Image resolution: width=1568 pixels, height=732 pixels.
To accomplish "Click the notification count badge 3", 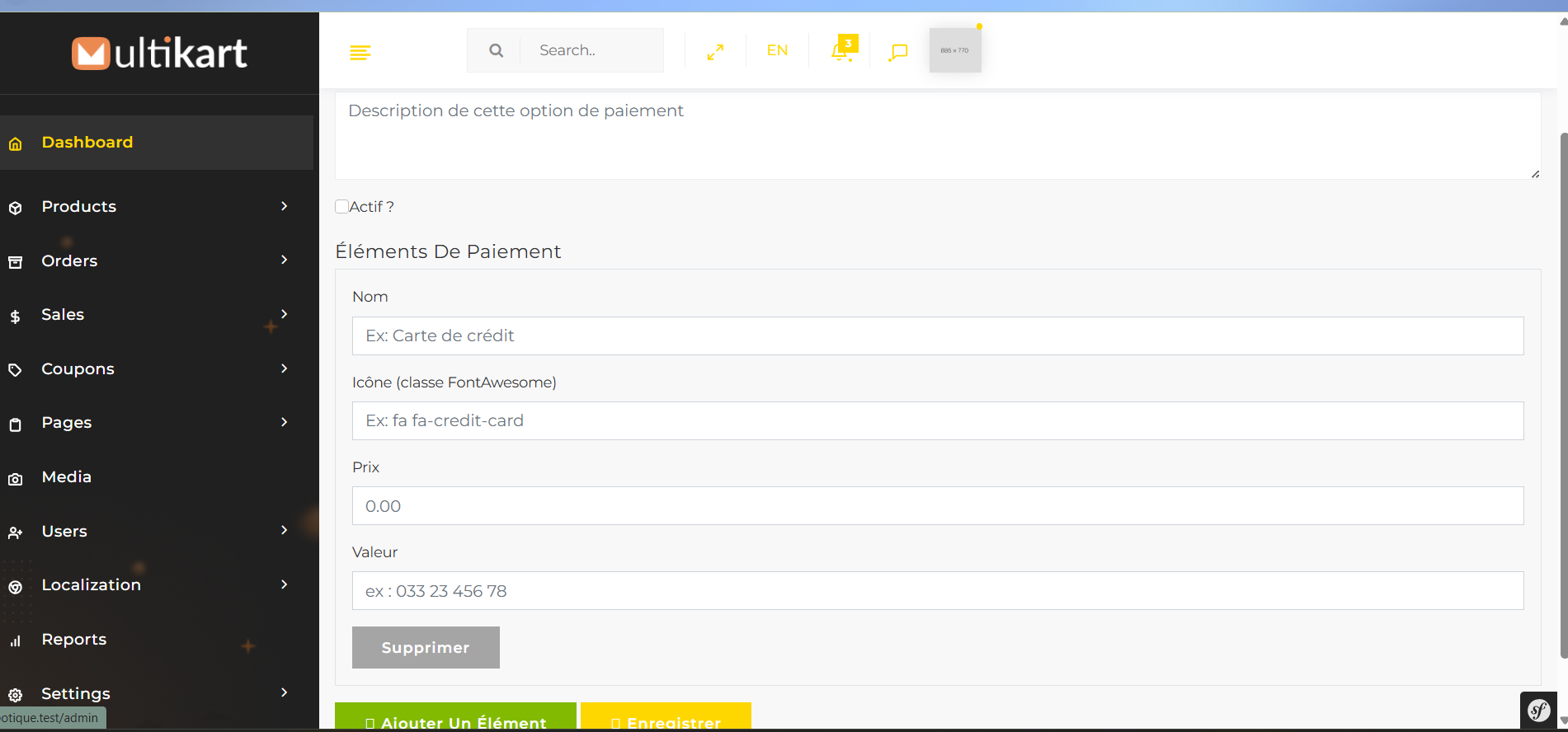I will (848, 43).
